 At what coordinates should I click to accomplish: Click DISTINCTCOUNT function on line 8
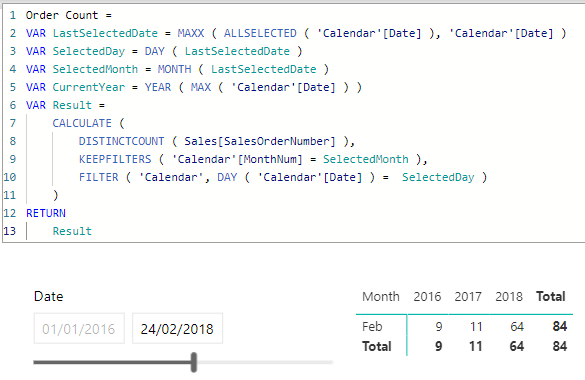121,141
